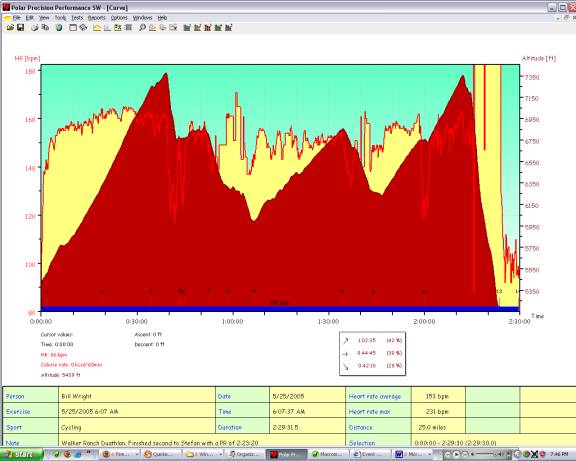Screen dimensions: 576x461
Task: Open the Options menu
Action: [119, 18]
